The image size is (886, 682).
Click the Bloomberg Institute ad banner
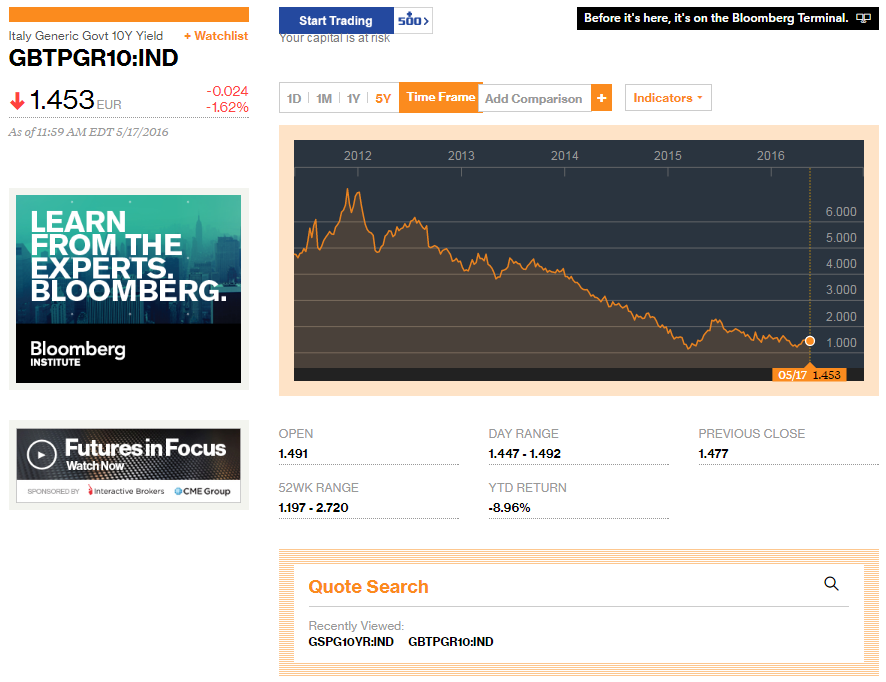pyautogui.click(x=128, y=289)
